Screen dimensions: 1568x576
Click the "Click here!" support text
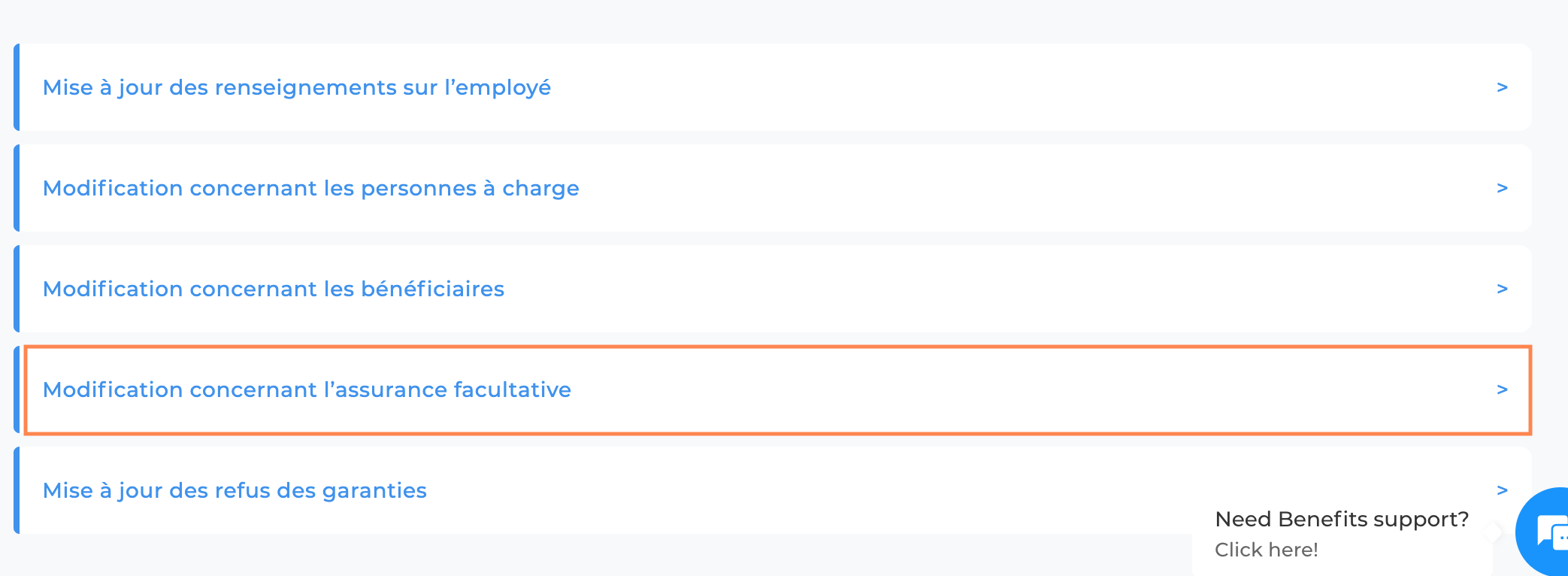[1267, 550]
